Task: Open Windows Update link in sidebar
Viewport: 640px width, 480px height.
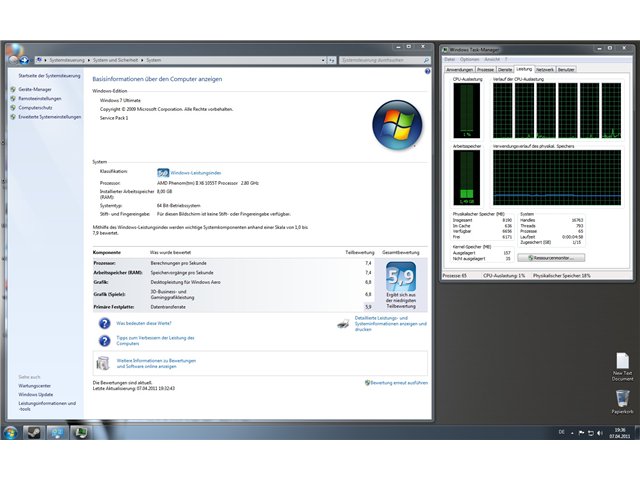Action: point(36,395)
